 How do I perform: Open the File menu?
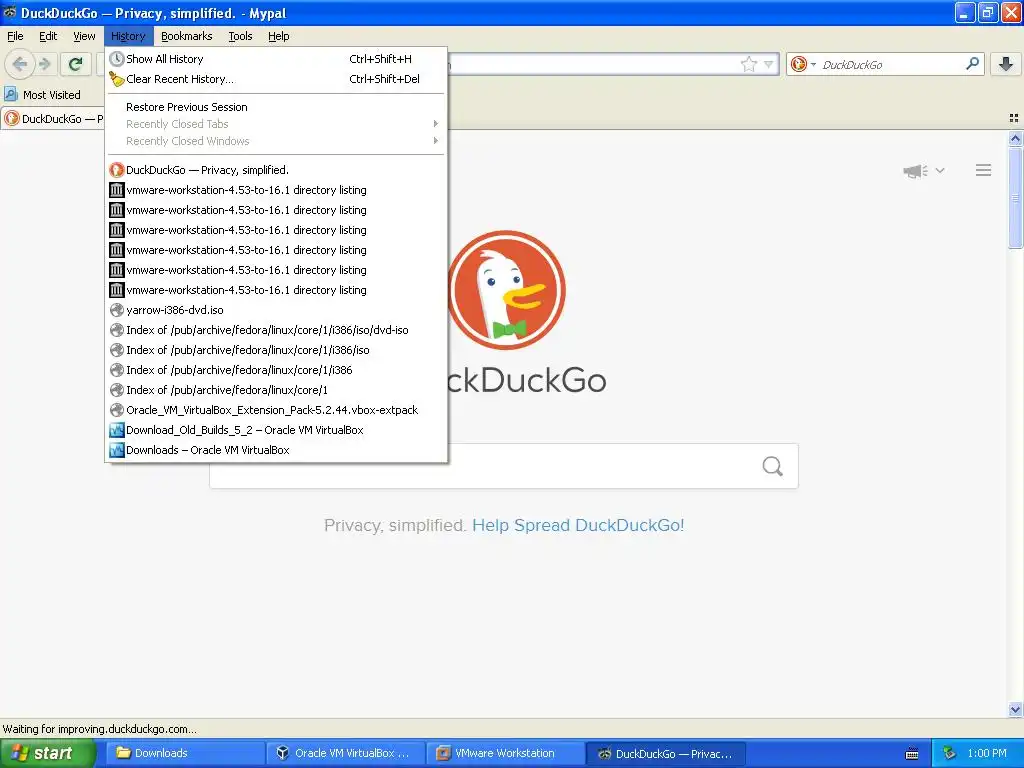click(x=15, y=36)
